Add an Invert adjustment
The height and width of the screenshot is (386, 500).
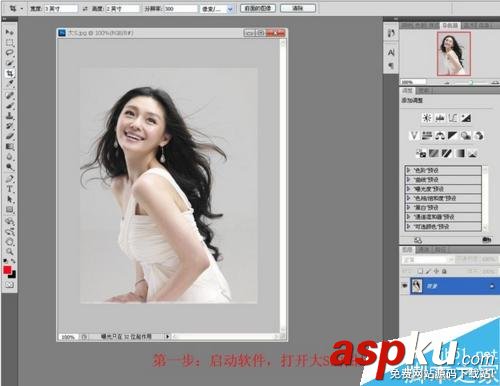pos(421,153)
